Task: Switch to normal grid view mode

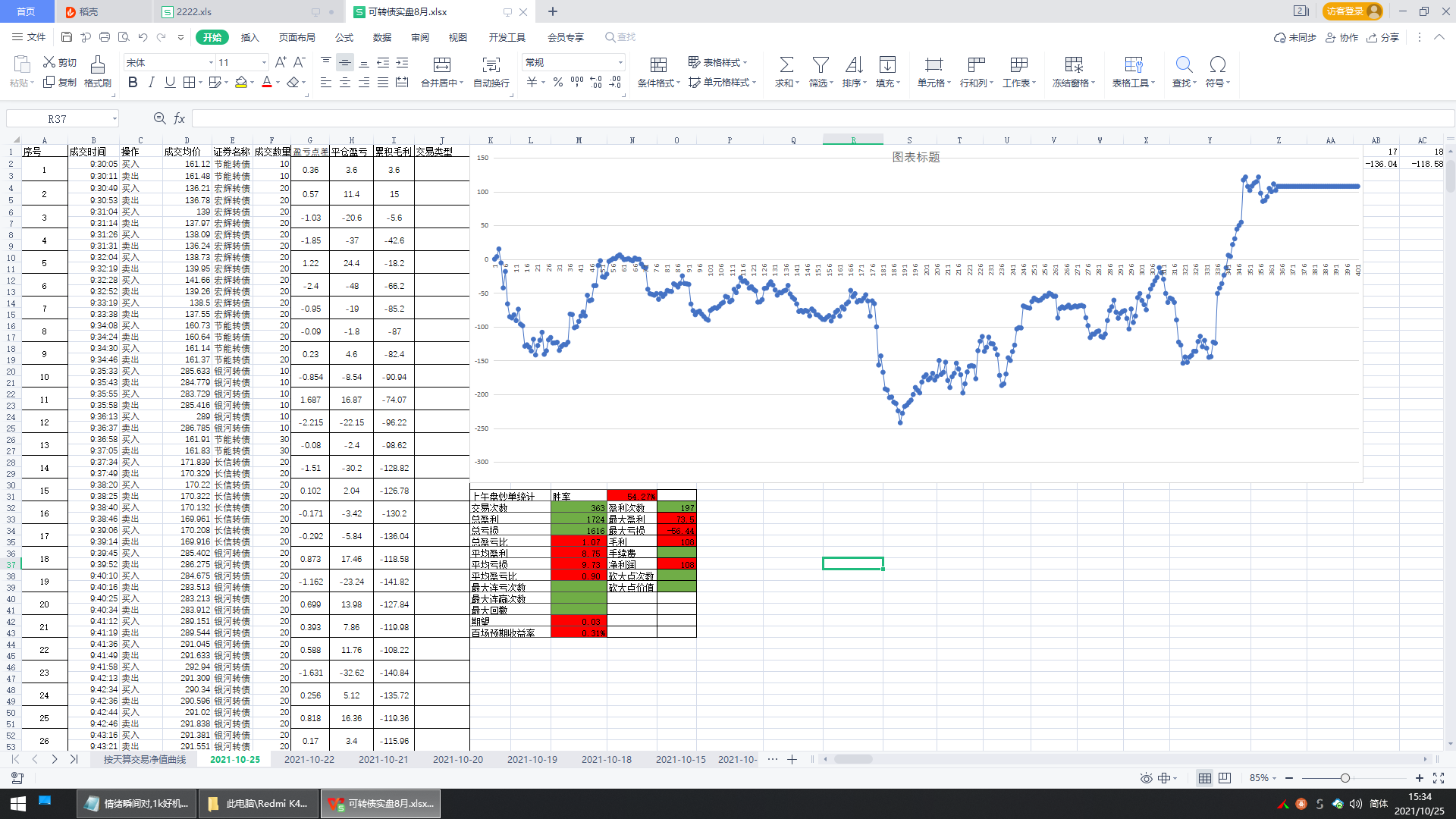Action: [1204, 778]
